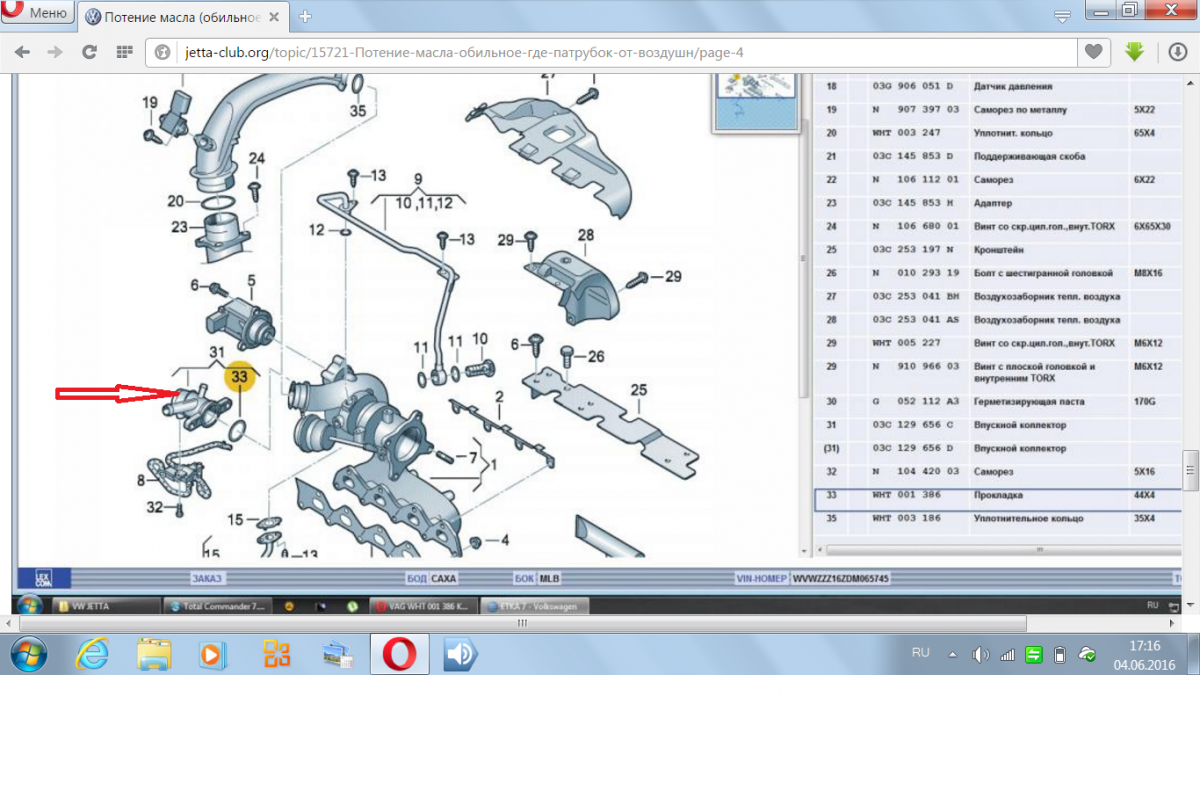Screen dimensions: 1200x791
Task: Open the RU input language selector
Action: pyautogui.click(x=920, y=652)
